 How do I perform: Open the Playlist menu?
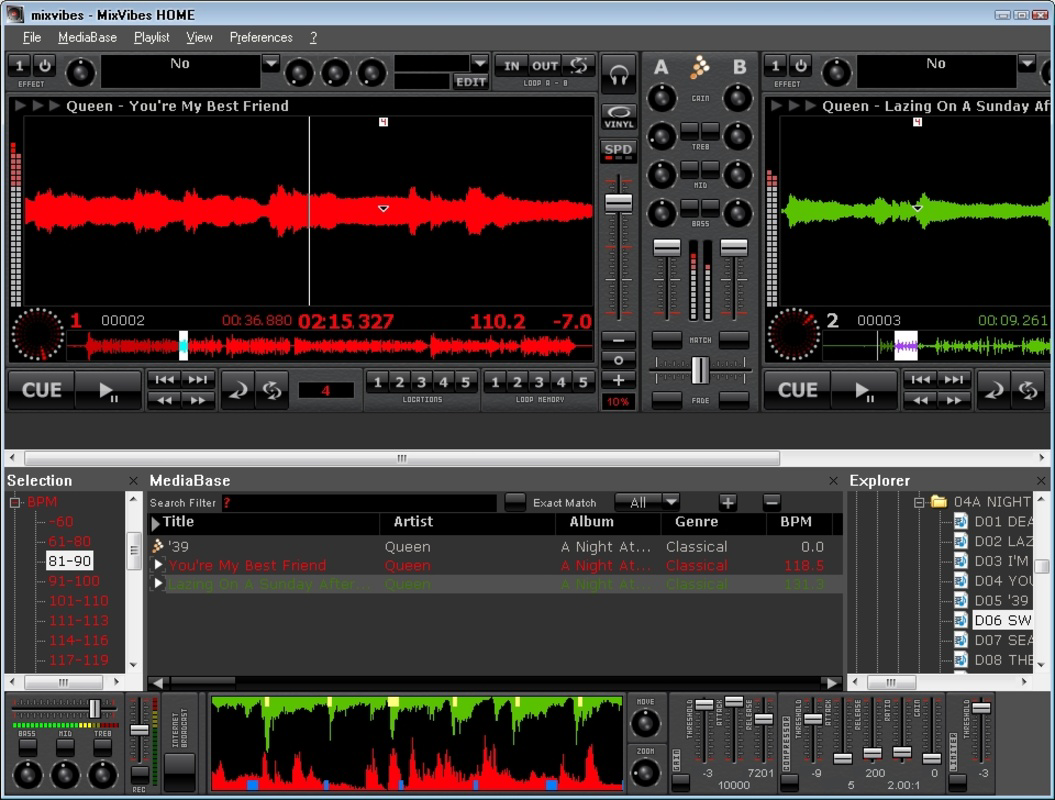pyautogui.click(x=151, y=37)
